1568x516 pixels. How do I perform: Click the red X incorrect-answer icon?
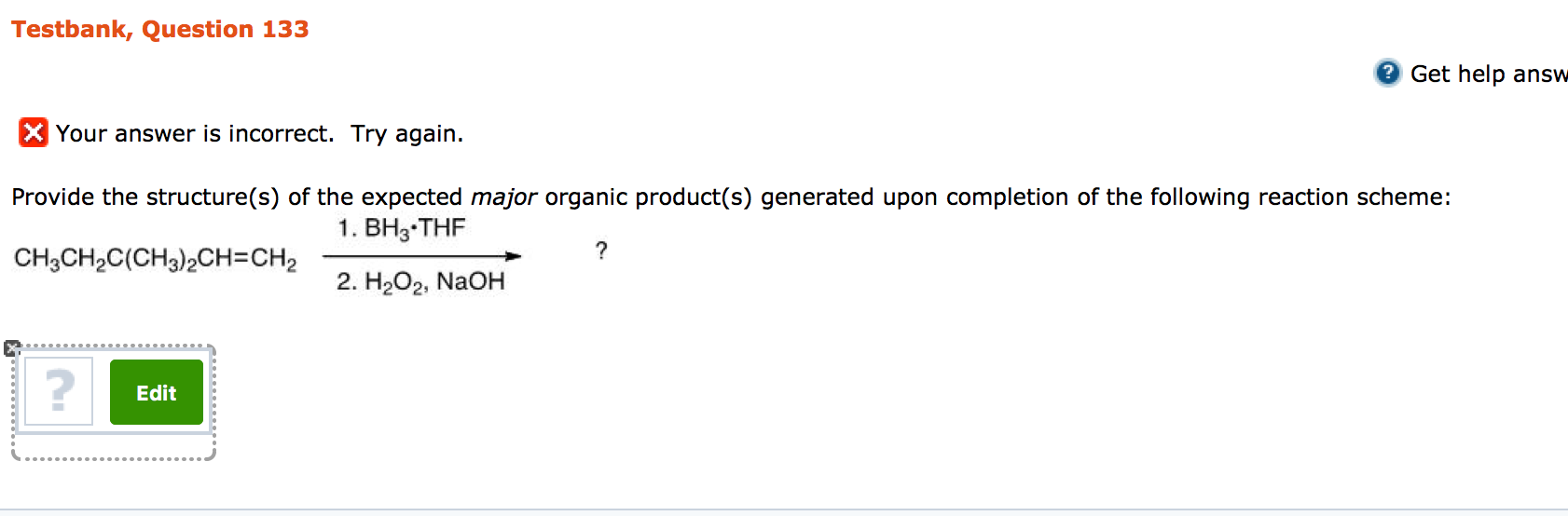click(x=33, y=133)
